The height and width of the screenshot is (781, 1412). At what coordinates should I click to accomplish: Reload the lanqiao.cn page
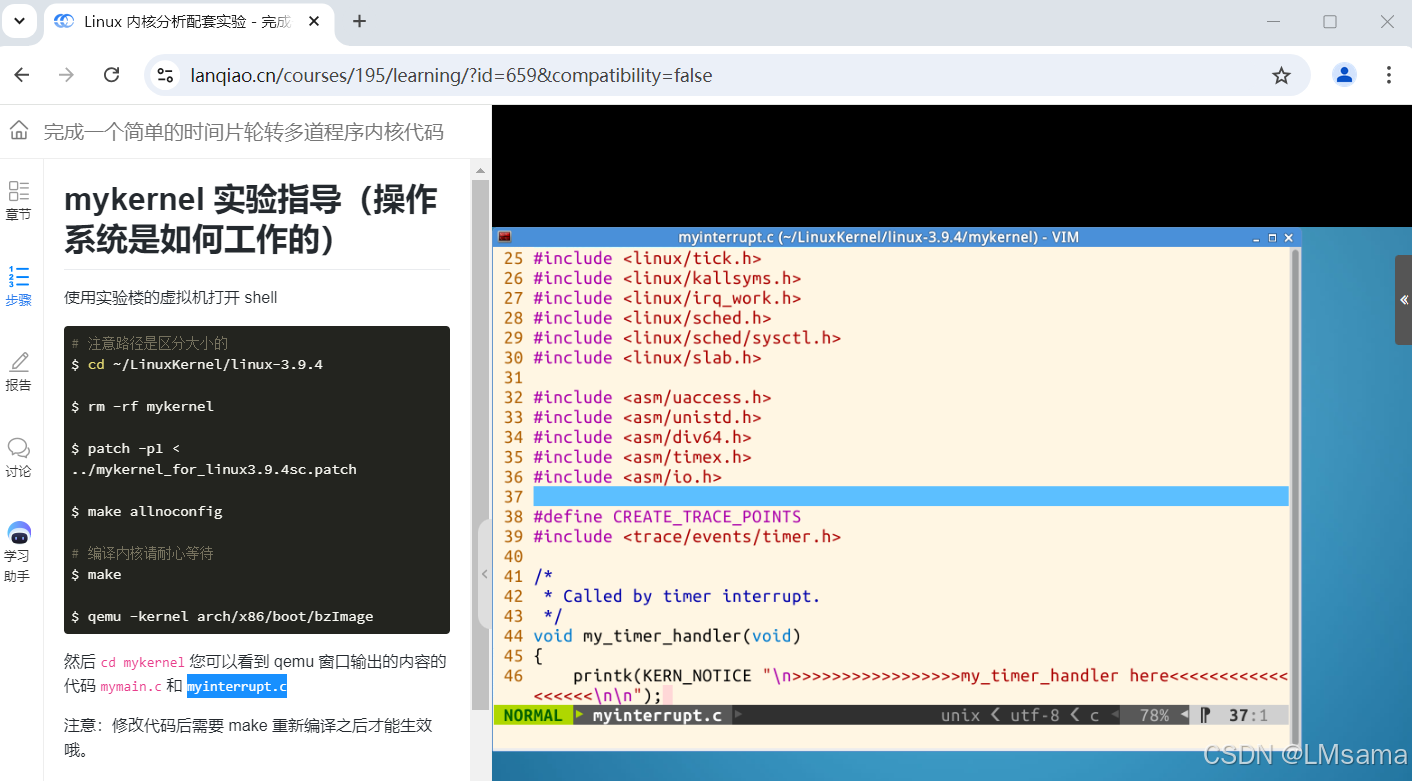[112, 75]
